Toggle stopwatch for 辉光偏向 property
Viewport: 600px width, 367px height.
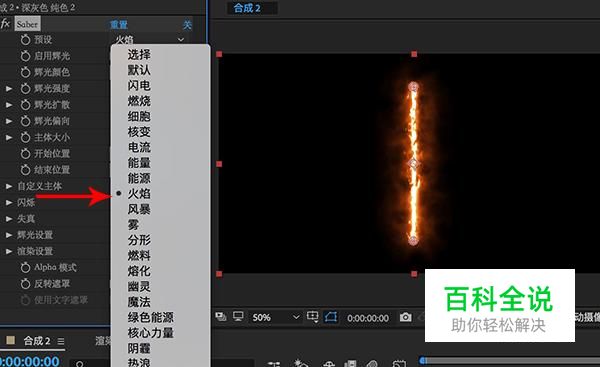click(25, 121)
